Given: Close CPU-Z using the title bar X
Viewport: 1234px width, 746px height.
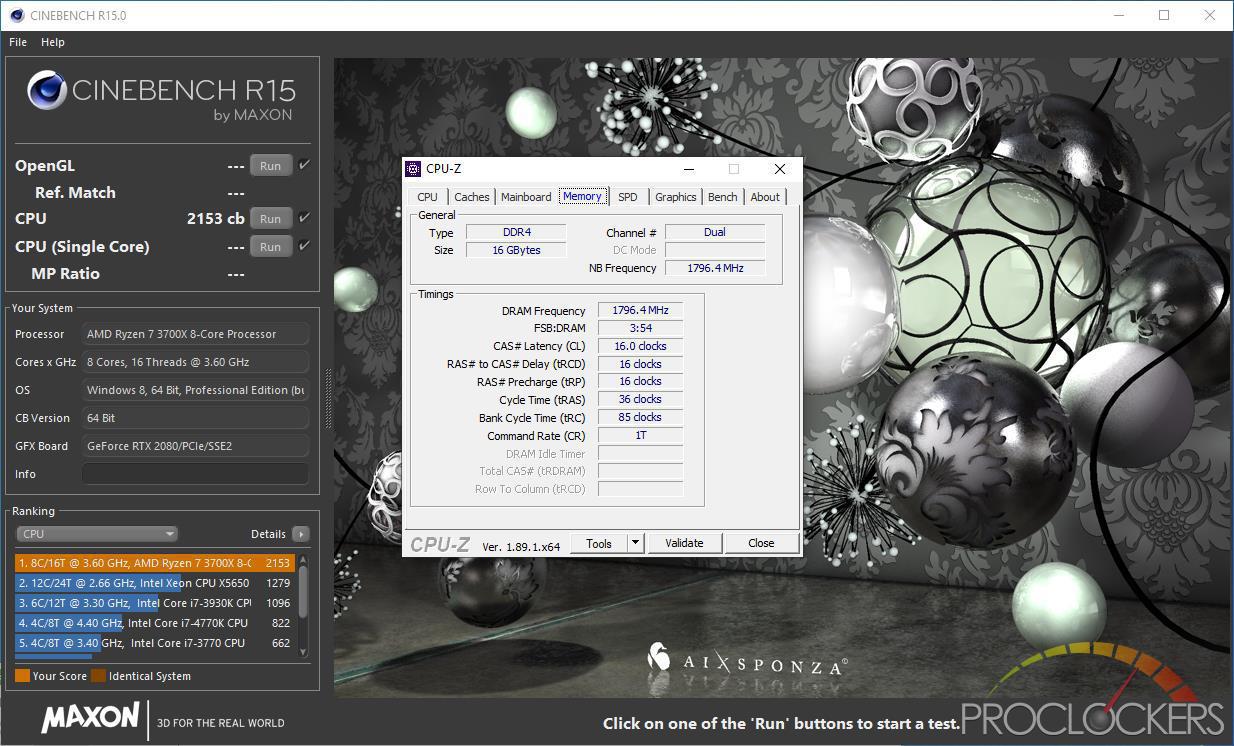Looking at the screenshot, I should (780, 169).
